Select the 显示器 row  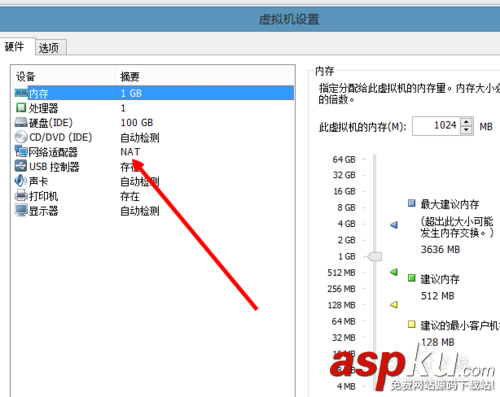[154, 211]
